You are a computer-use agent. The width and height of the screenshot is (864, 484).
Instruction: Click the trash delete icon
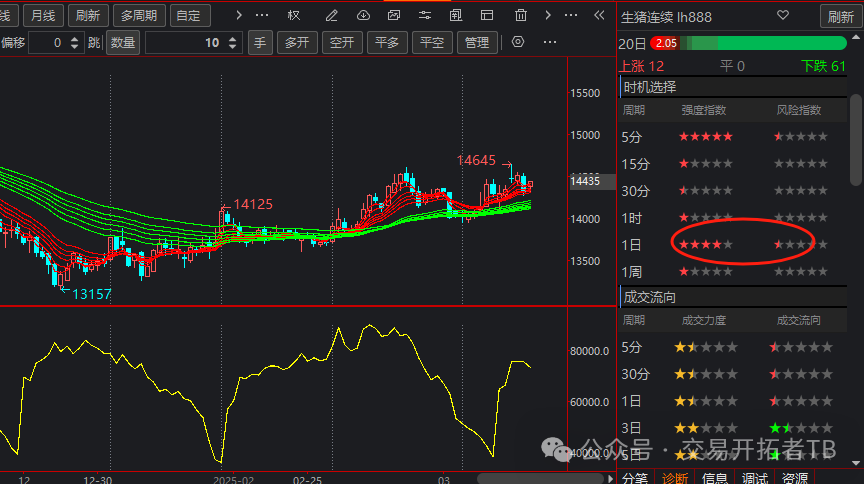[521, 15]
